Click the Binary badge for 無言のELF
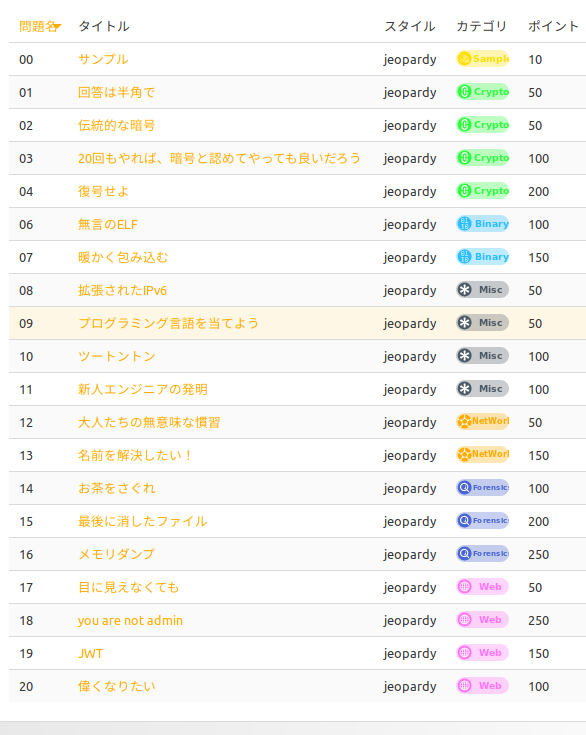The image size is (586, 735). pos(483,224)
